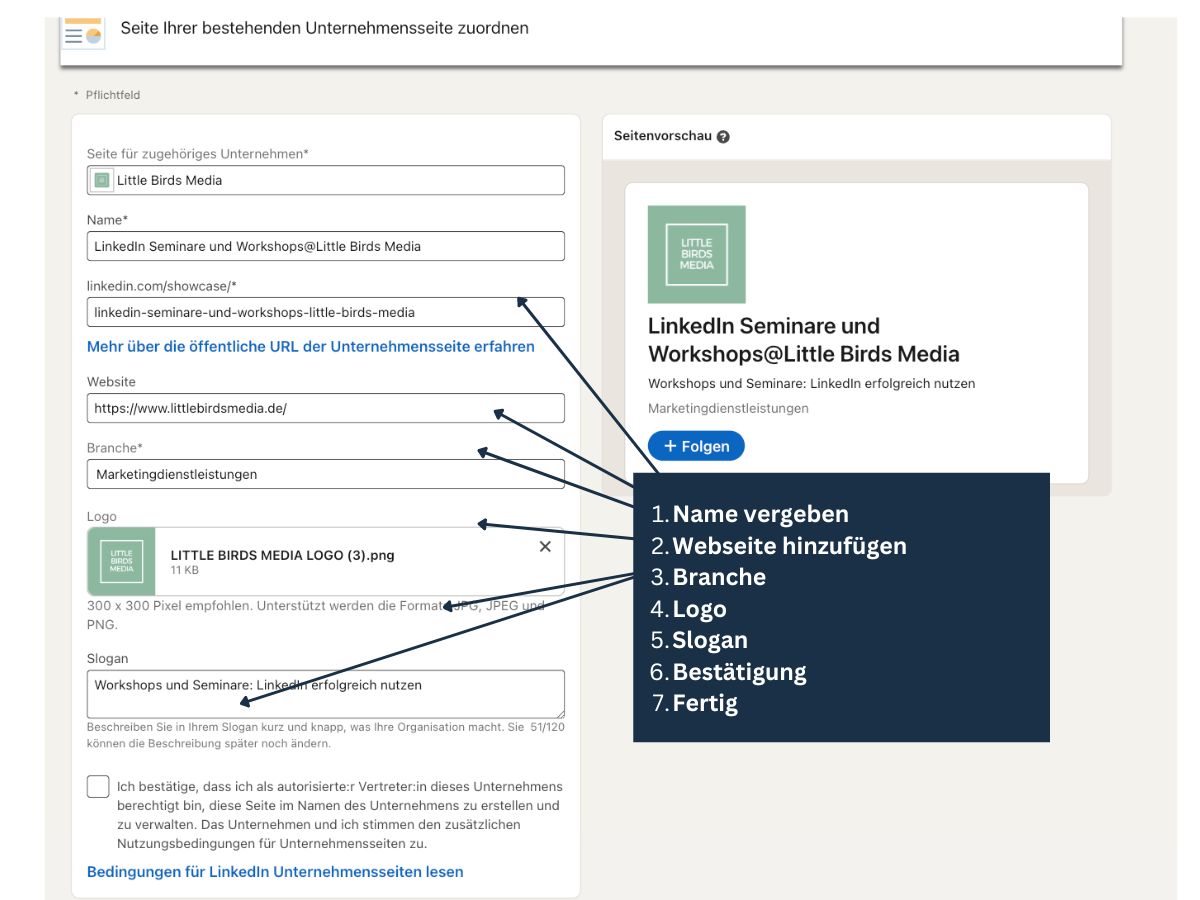Click the preview text 'Marketingdienstleistungen'
The height and width of the screenshot is (900, 1200).
tap(728, 408)
